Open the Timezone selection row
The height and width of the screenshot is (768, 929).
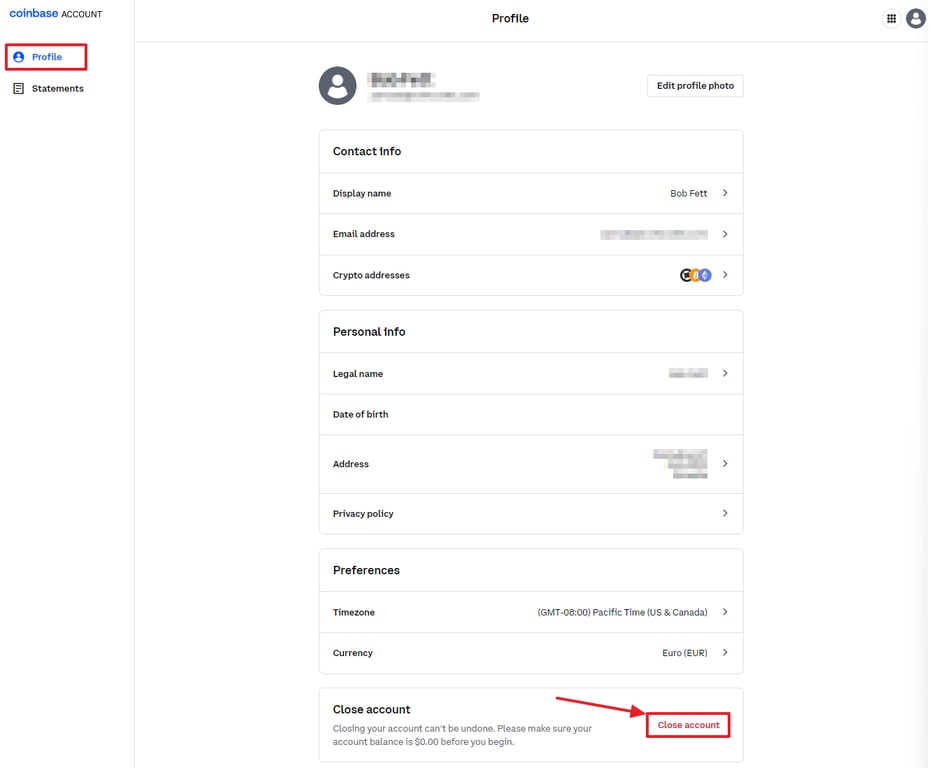[x=530, y=612]
